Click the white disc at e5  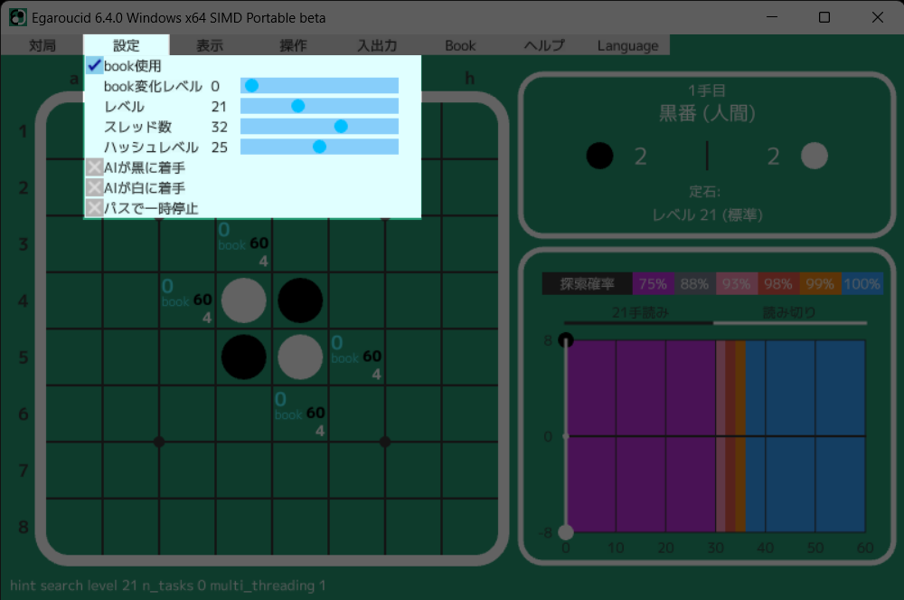pos(300,357)
